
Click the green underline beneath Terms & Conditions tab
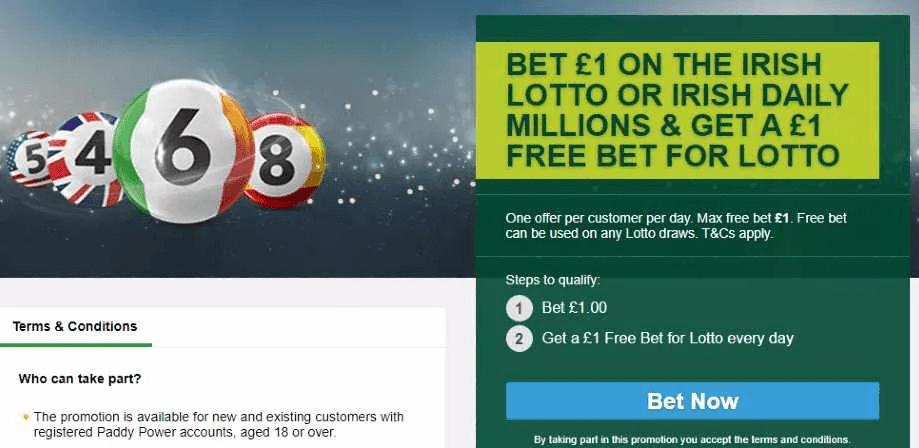point(76,345)
